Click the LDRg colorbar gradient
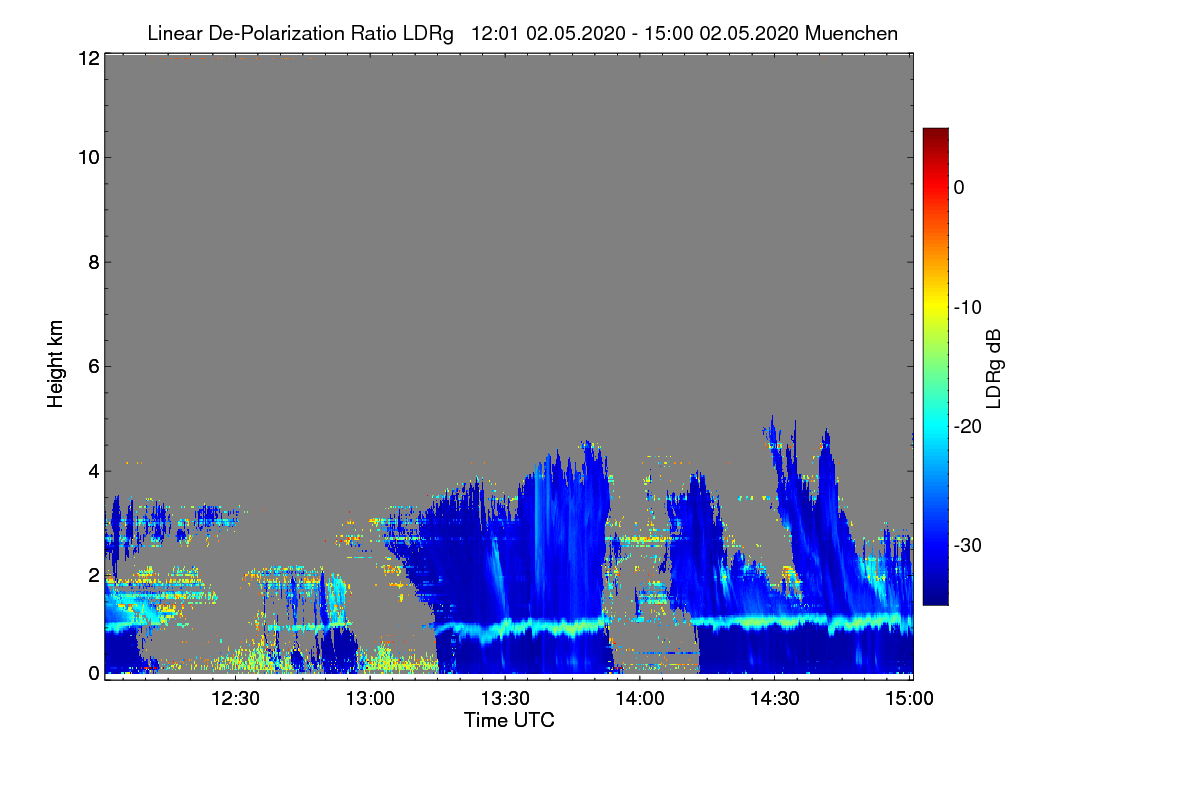Image resolution: width=1200 pixels, height=800 pixels. pos(935,366)
